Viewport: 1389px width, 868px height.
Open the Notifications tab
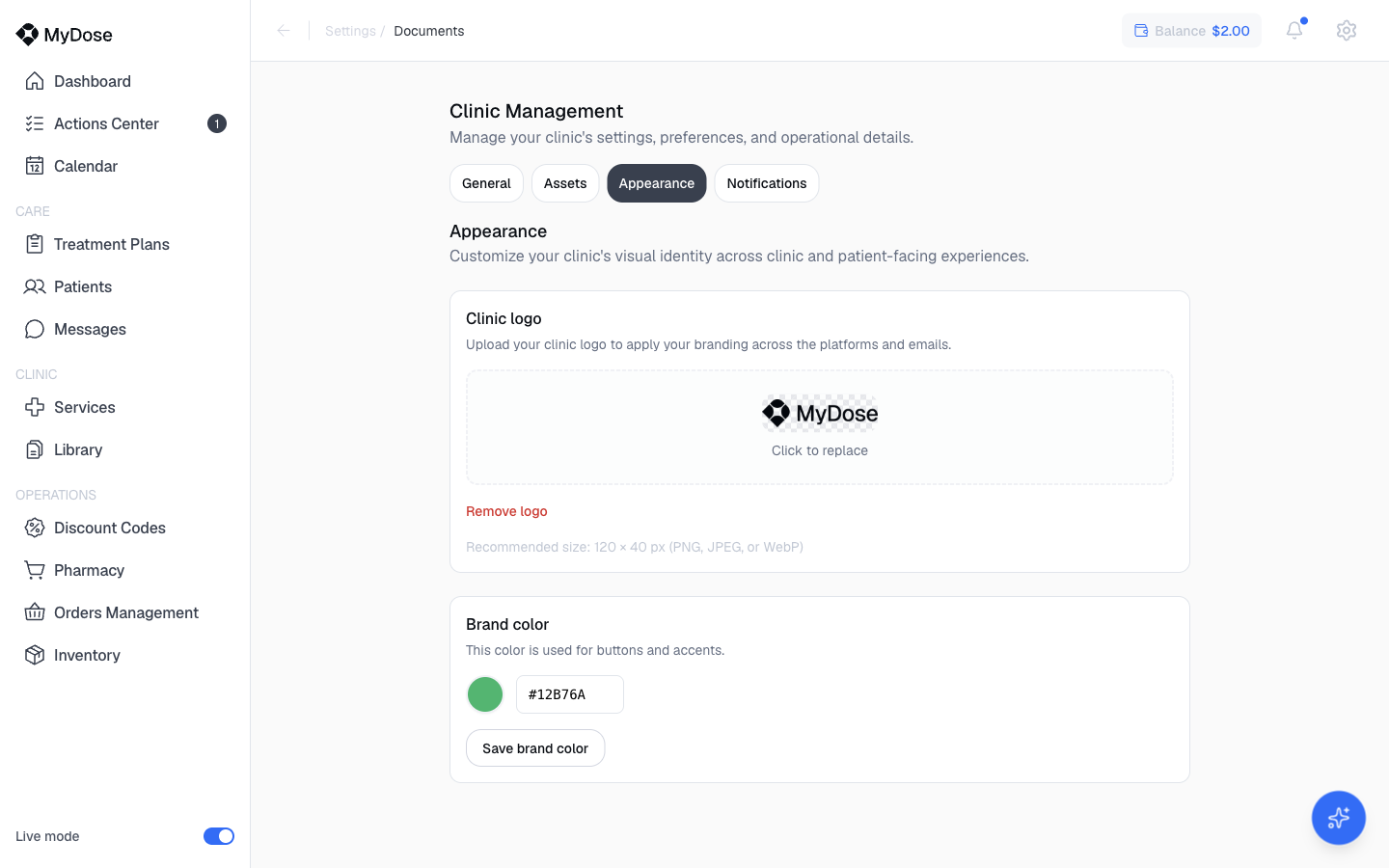(767, 183)
